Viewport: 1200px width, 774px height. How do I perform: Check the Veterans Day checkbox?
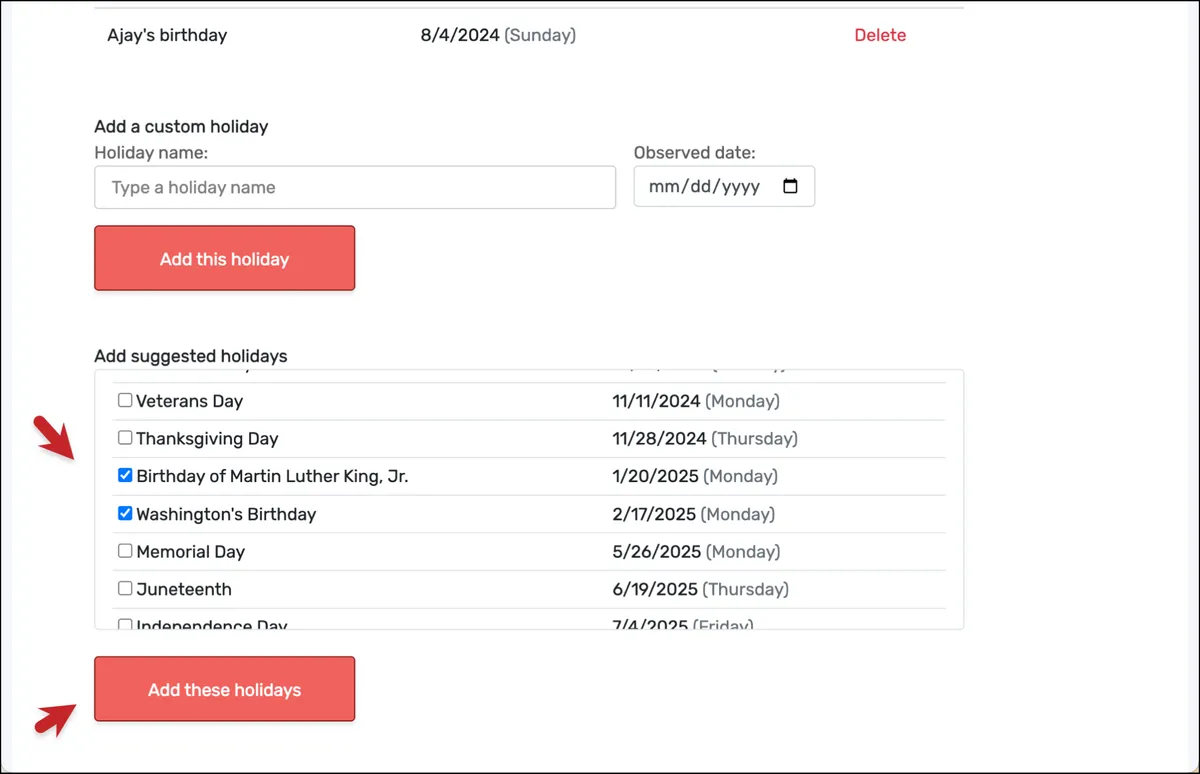(125, 400)
